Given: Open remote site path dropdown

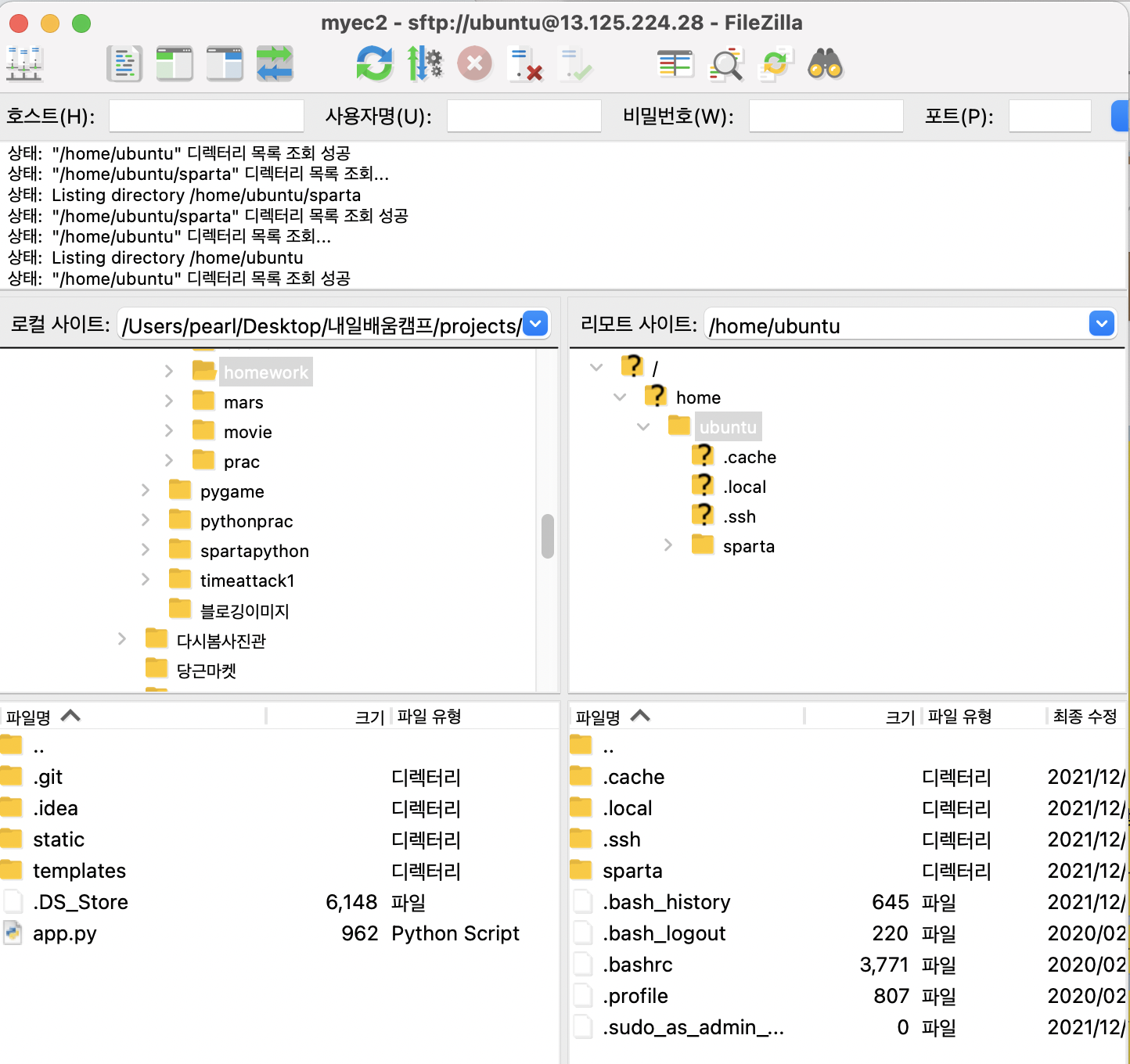Looking at the screenshot, I should click(1102, 323).
